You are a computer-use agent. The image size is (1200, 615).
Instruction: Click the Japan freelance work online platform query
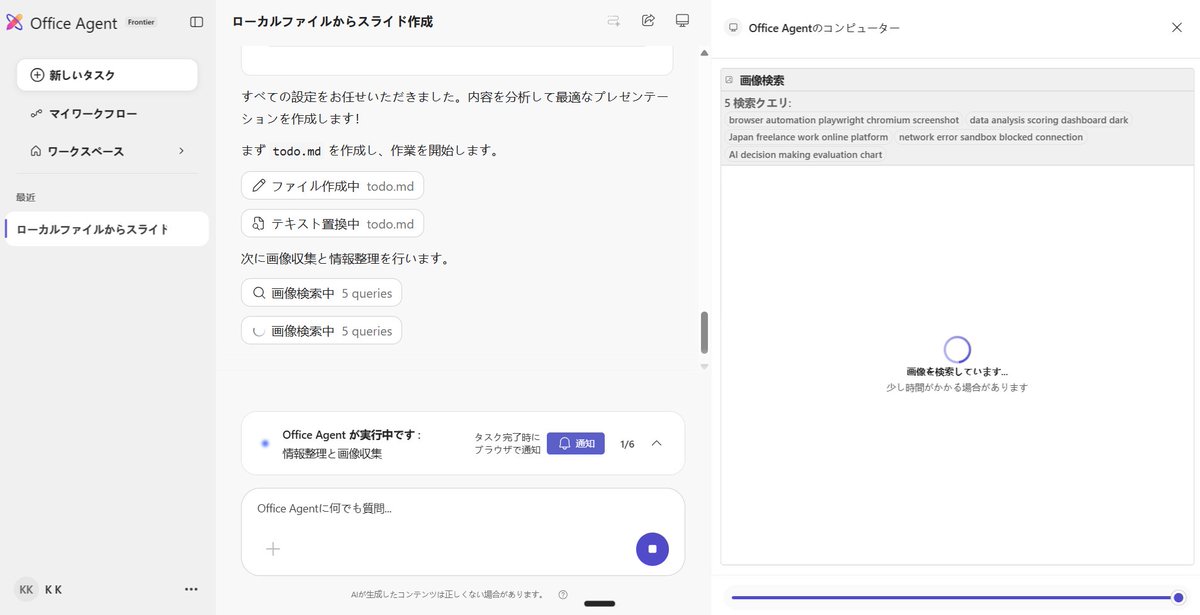pyautogui.click(x=808, y=137)
